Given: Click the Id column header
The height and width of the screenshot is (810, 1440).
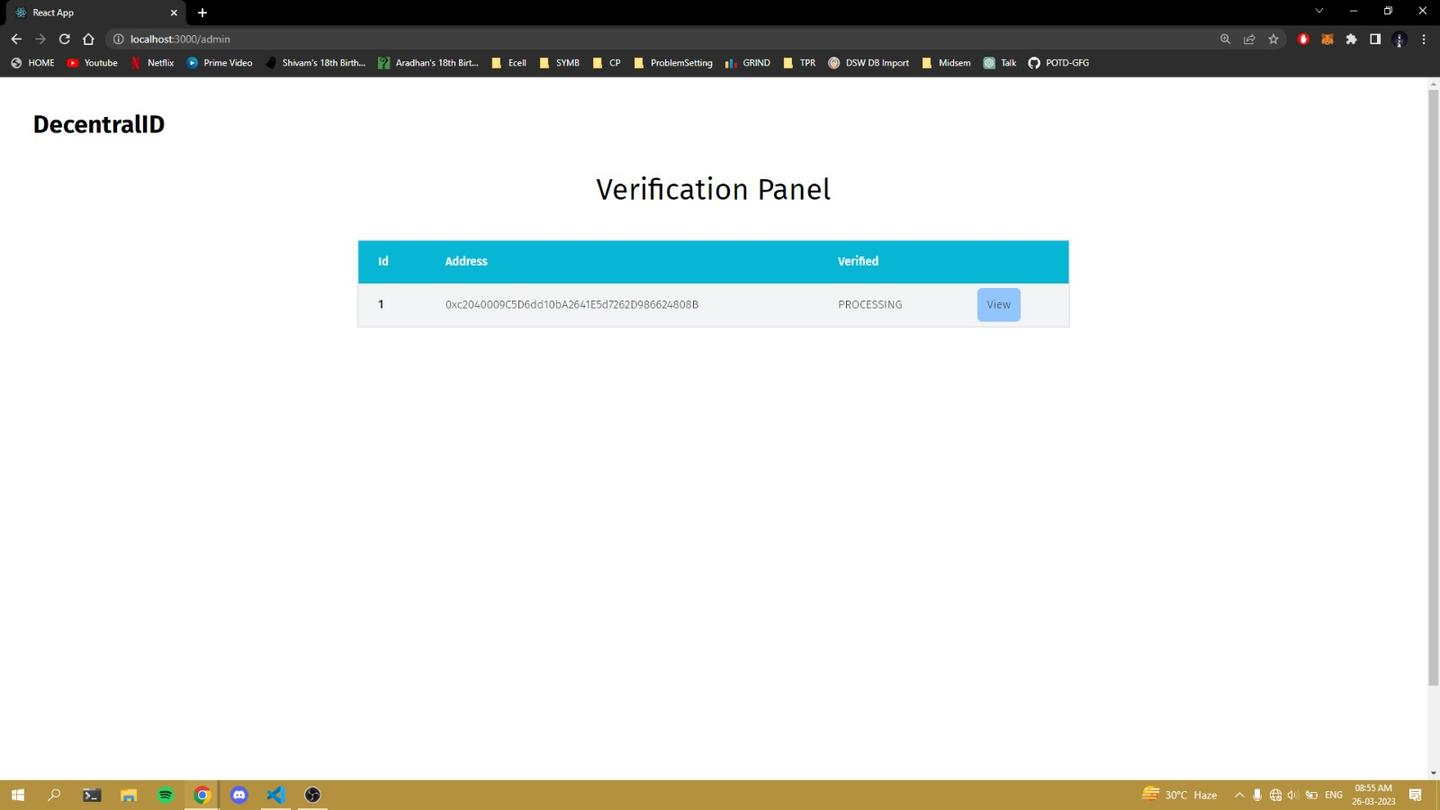Looking at the screenshot, I should pos(383,261).
